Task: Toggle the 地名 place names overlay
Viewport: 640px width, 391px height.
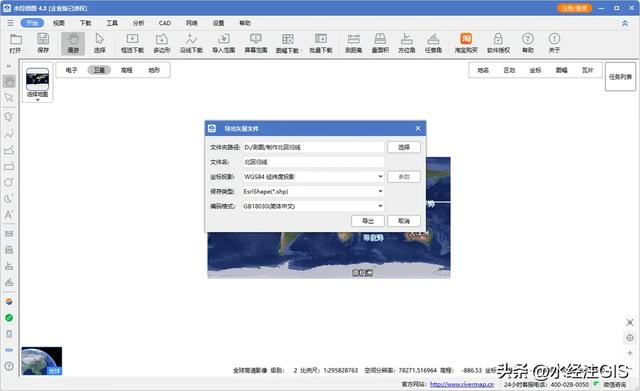Action: point(483,70)
